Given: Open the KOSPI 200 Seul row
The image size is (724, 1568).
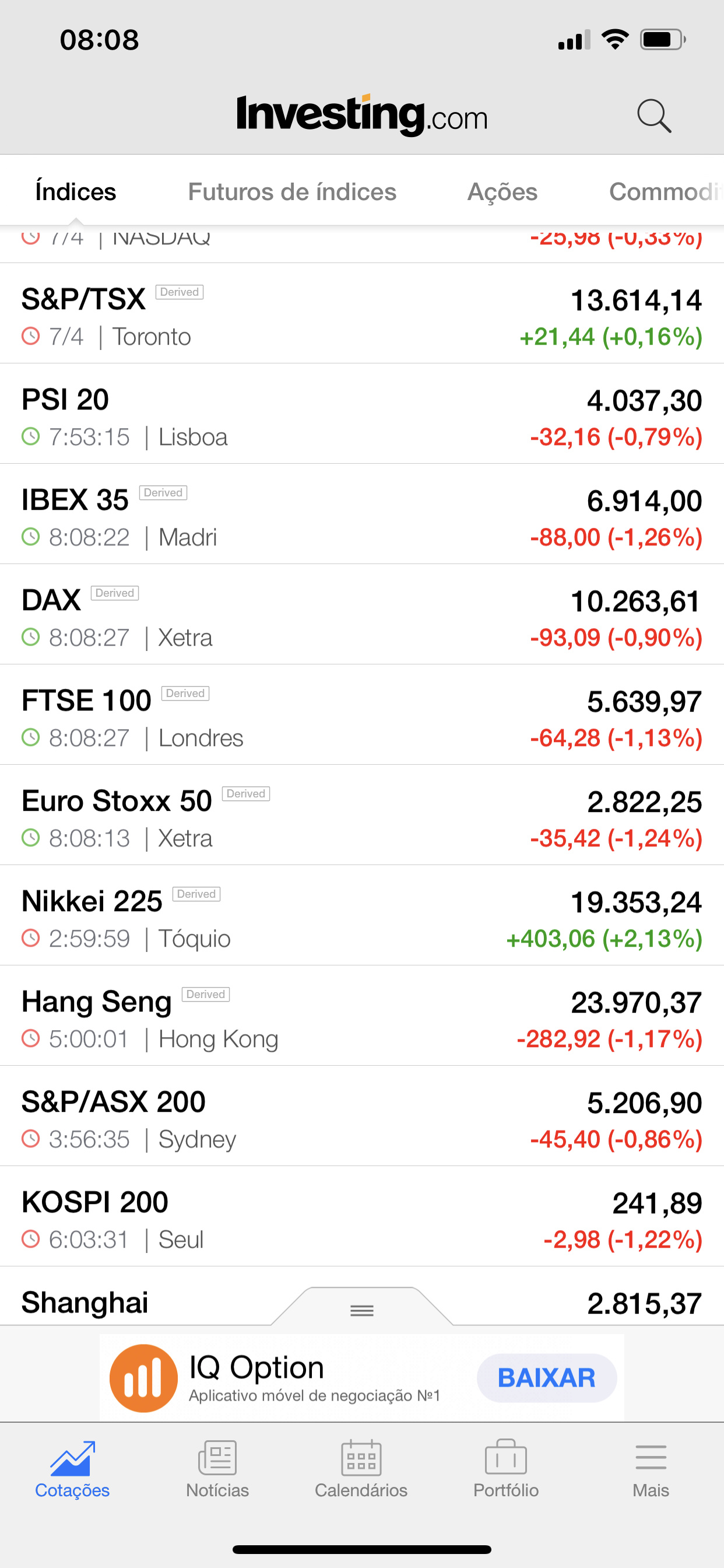Looking at the screenshot, I should tap(362, 1216).
